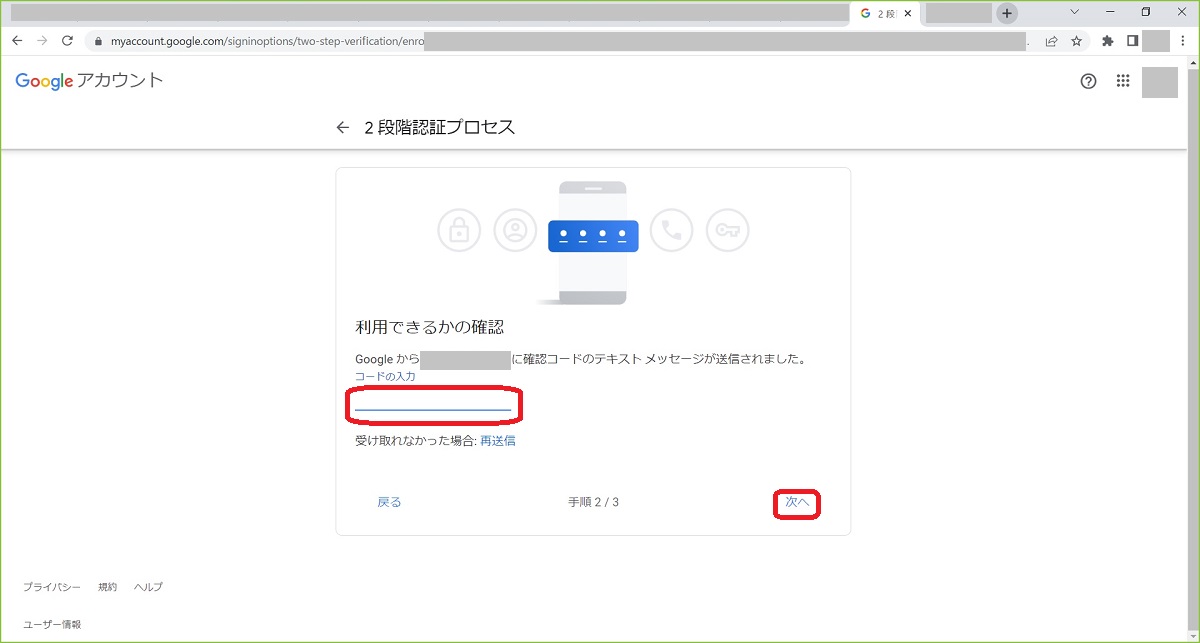
Task: Open the 規約 terms footer link
Action: [x=107, y=587]
